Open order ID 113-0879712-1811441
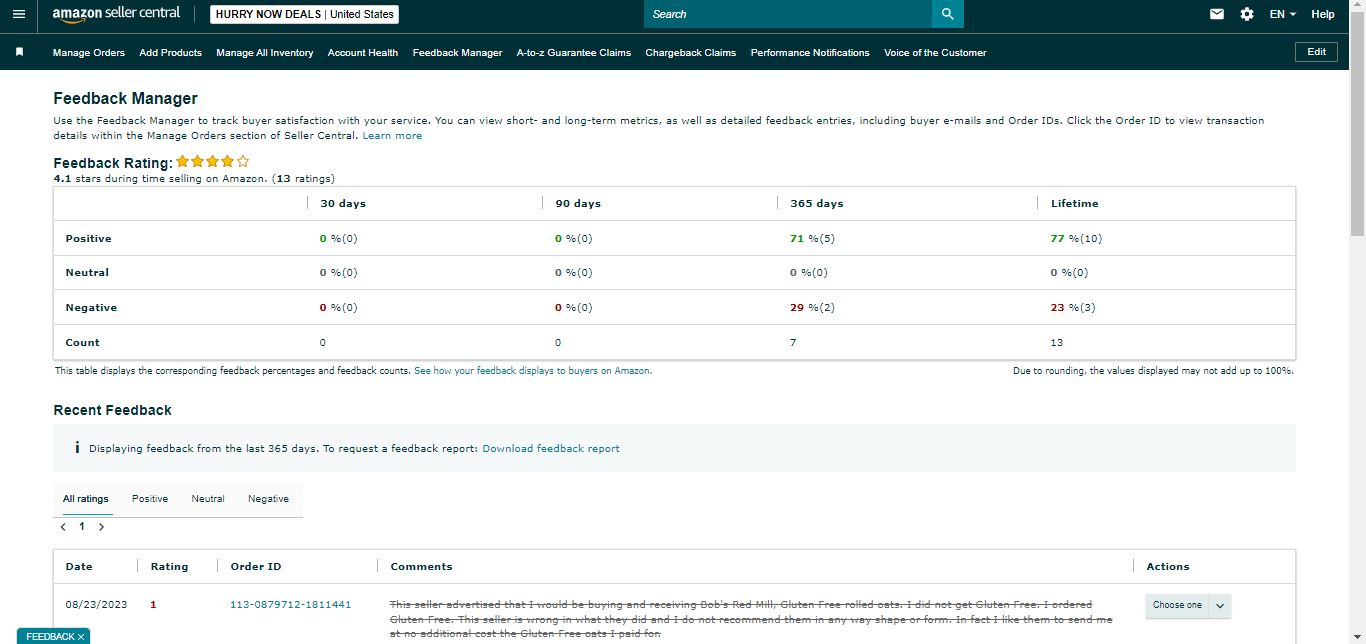This screenshot has width=1366, height=644. pos(290,604)
